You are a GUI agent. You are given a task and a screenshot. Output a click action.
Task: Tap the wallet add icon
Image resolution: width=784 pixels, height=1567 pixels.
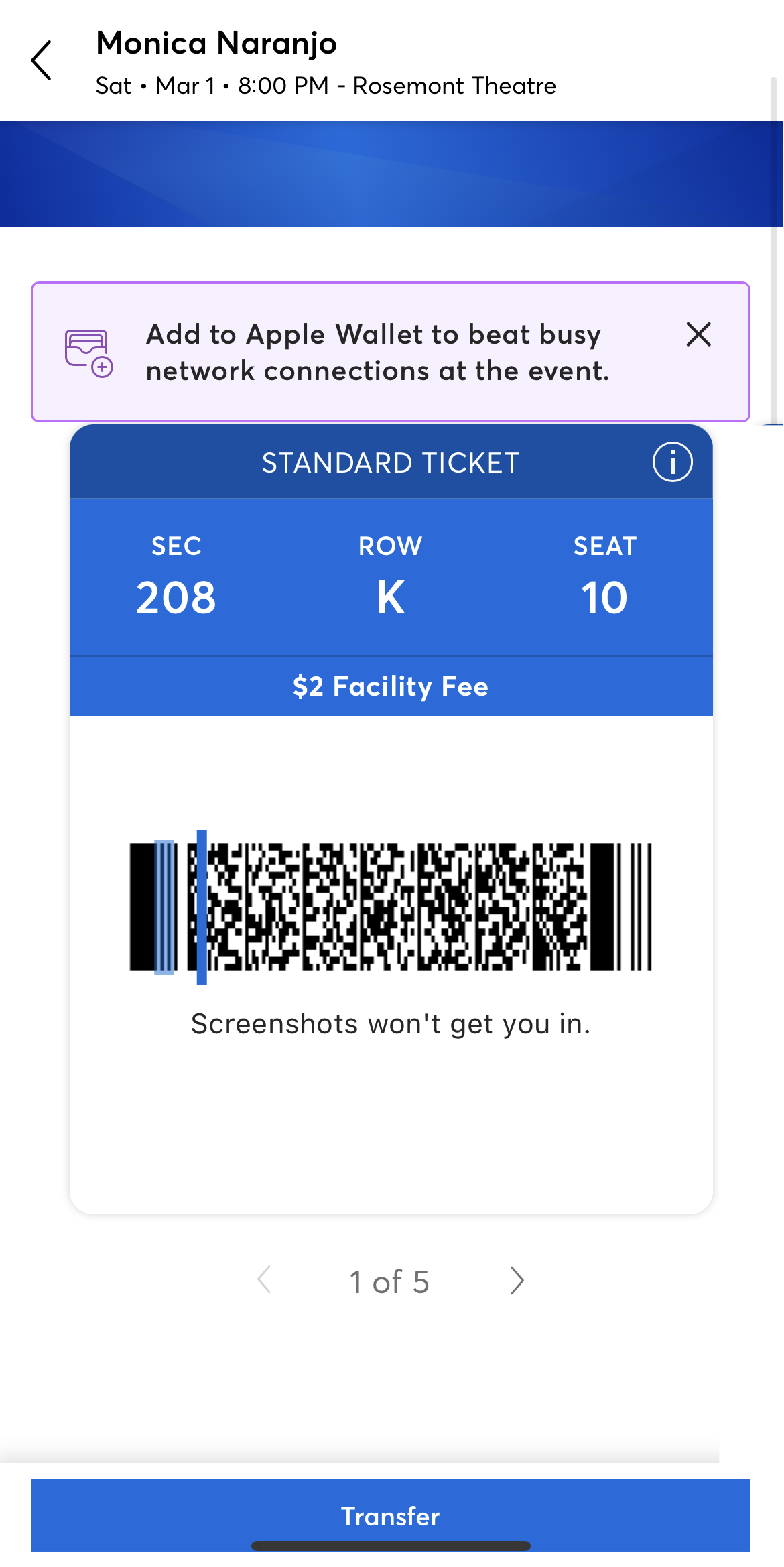88,353
